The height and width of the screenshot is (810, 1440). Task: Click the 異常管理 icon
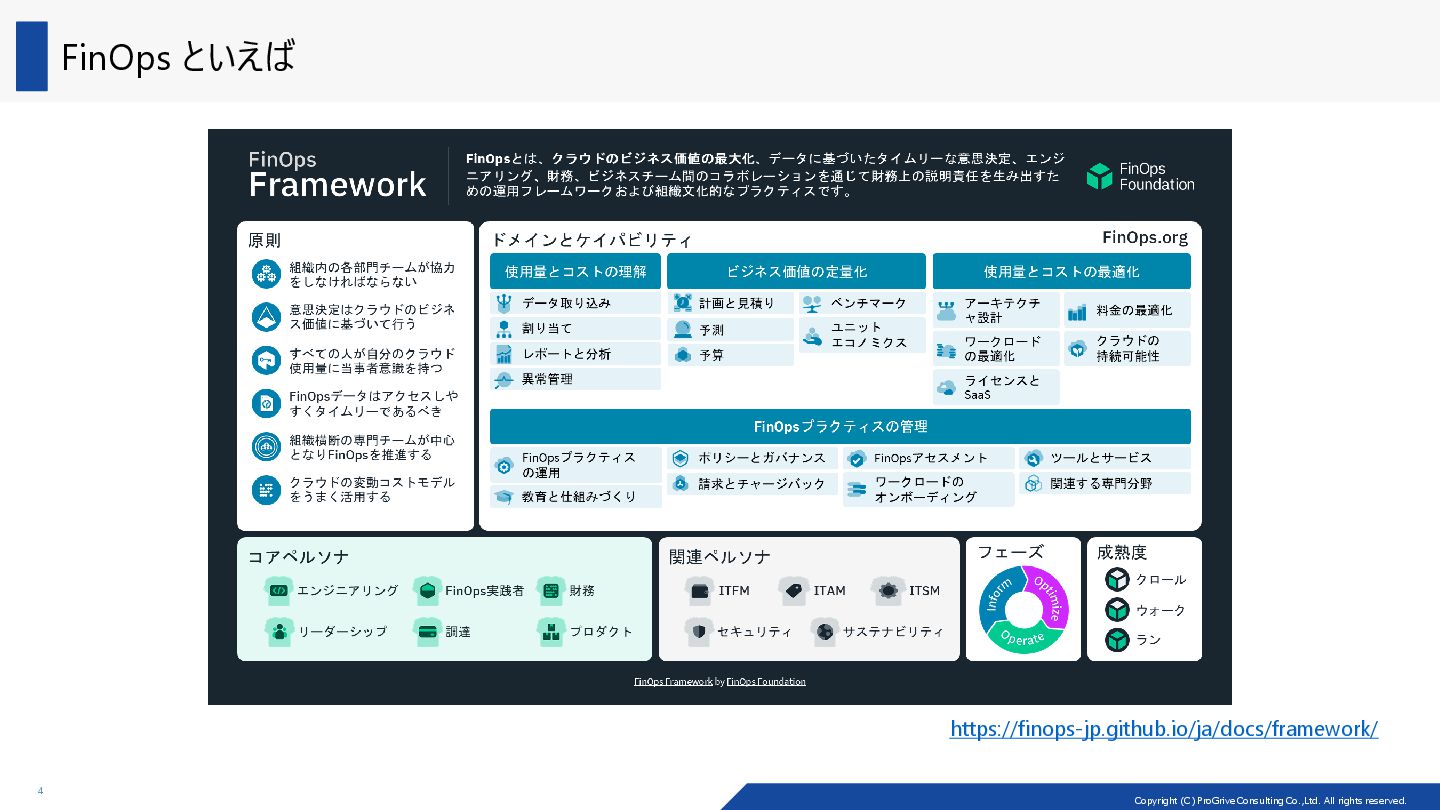504,380
